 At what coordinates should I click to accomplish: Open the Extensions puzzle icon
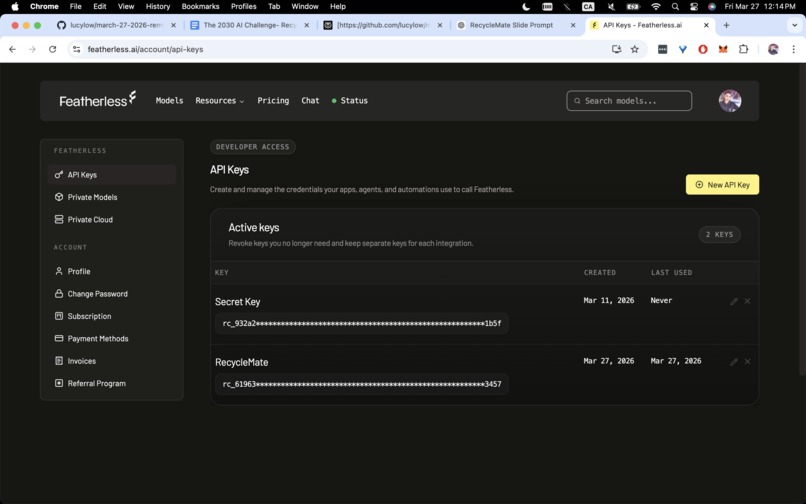coord(743,49)
